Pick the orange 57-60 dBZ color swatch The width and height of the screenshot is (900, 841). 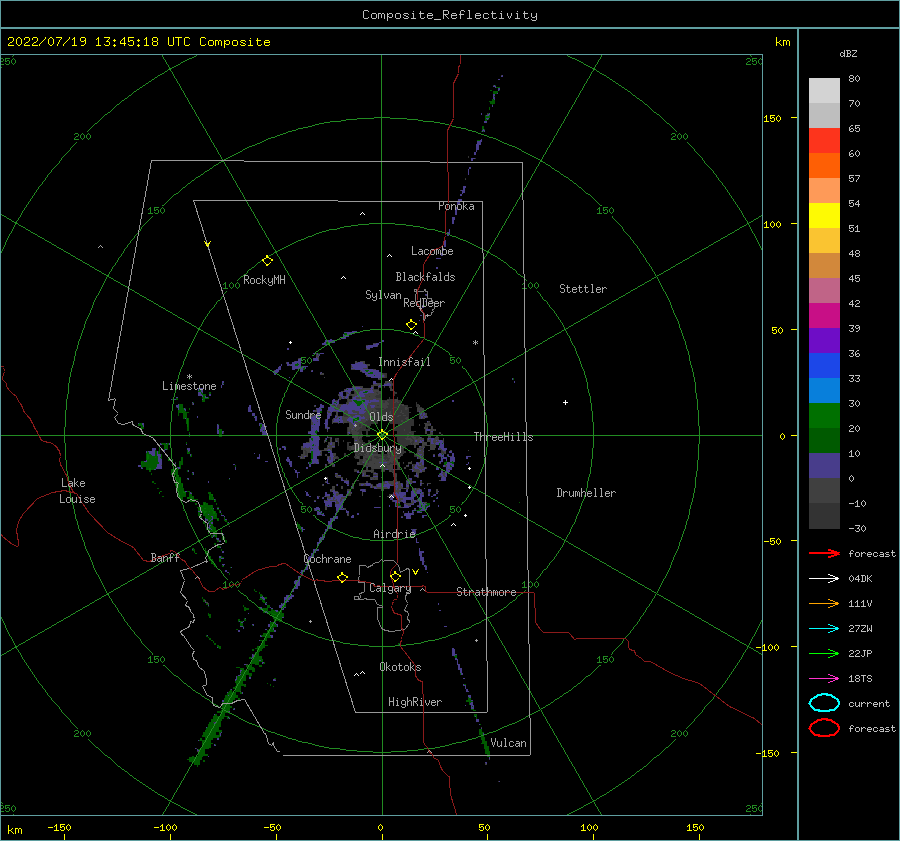click(824, 166)
